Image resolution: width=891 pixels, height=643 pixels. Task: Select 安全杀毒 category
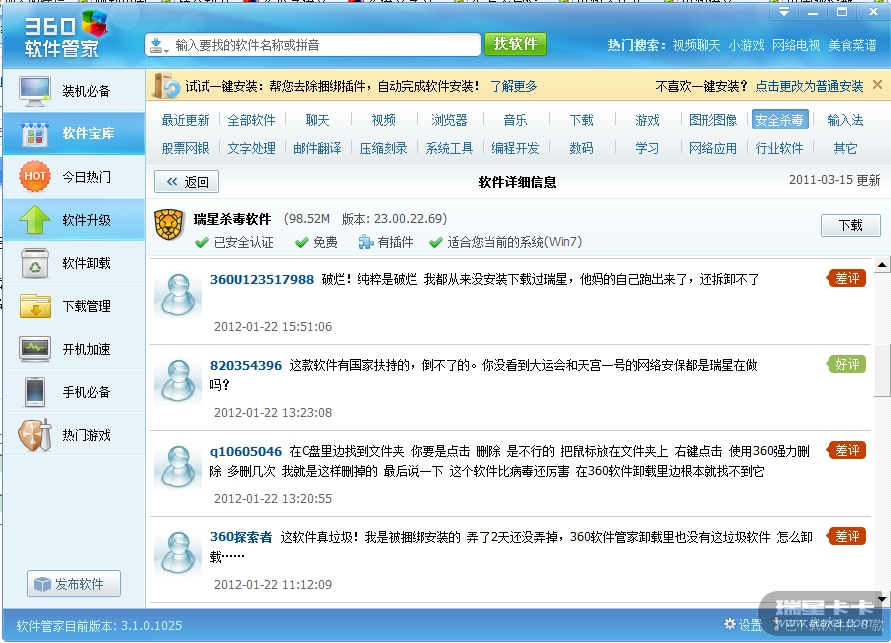point(780,120)
